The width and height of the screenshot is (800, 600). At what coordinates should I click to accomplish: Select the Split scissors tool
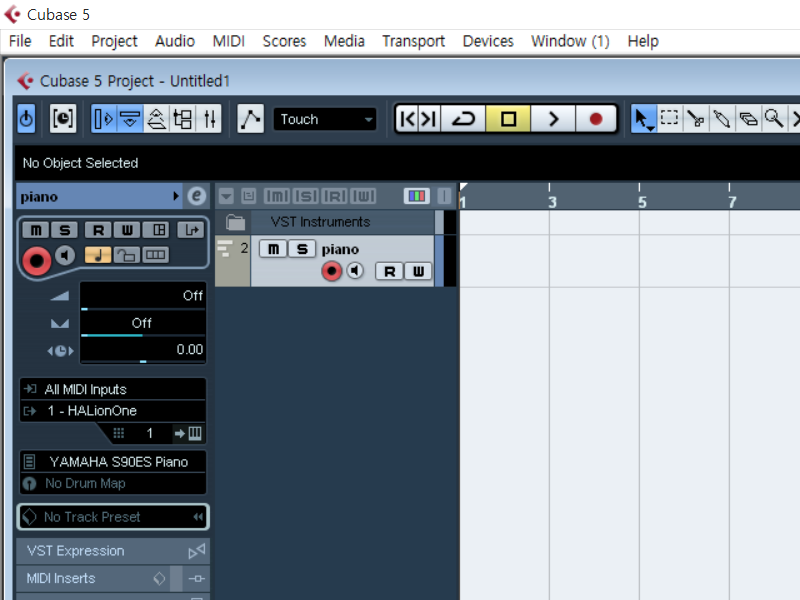(x=695, y=119)
